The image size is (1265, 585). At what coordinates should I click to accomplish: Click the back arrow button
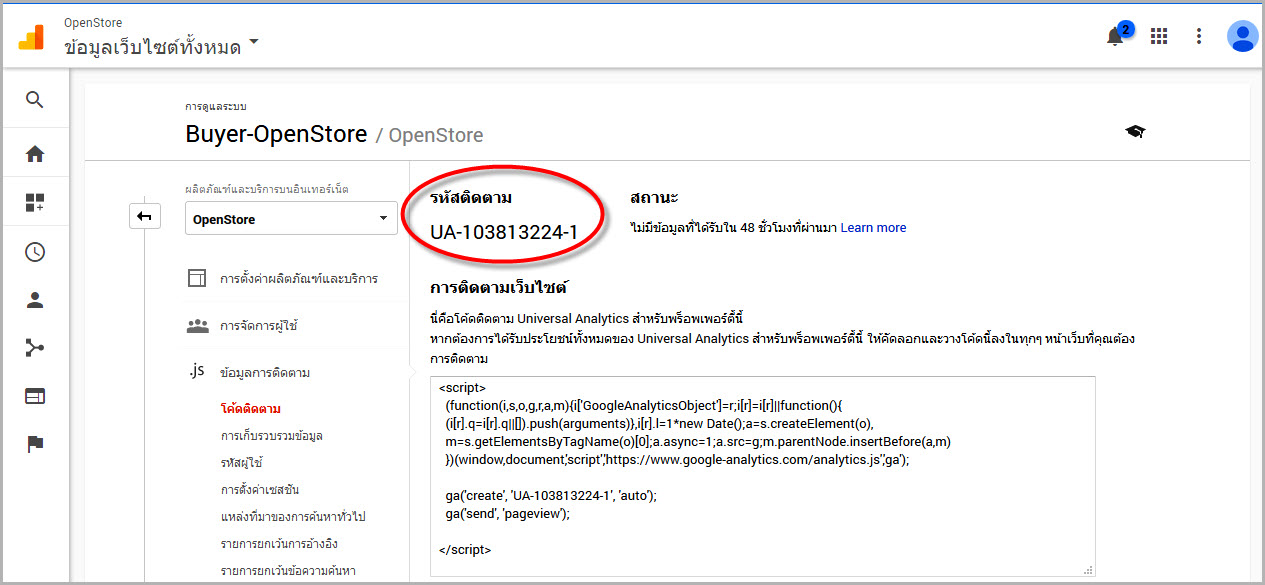[x=145, y=216]
